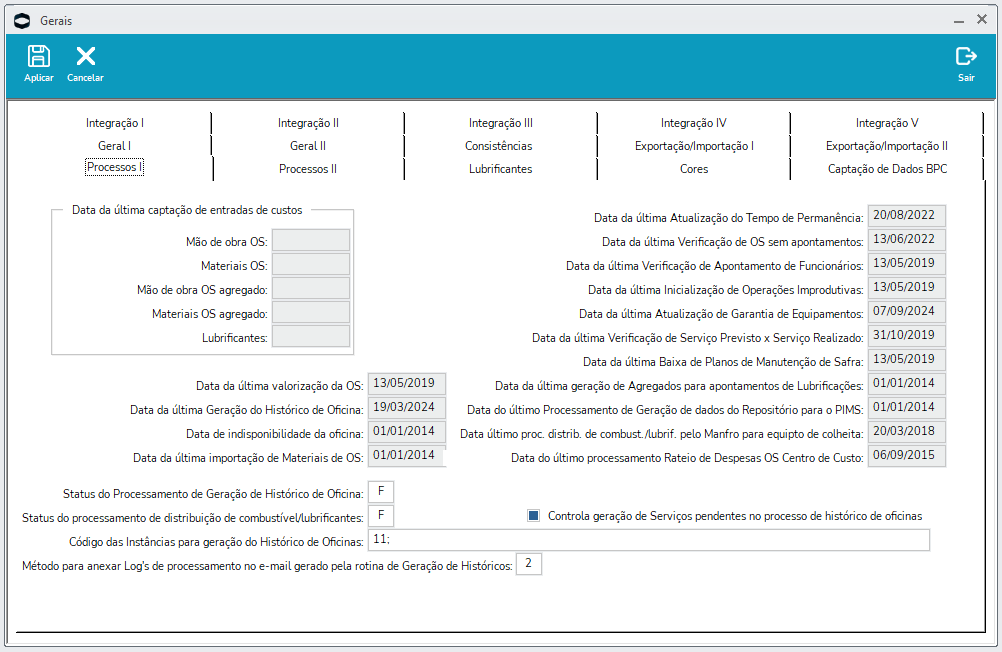Click Verificação de Apontamento de Funcionários date
The image size is (1002, 652).
point(907,264)
